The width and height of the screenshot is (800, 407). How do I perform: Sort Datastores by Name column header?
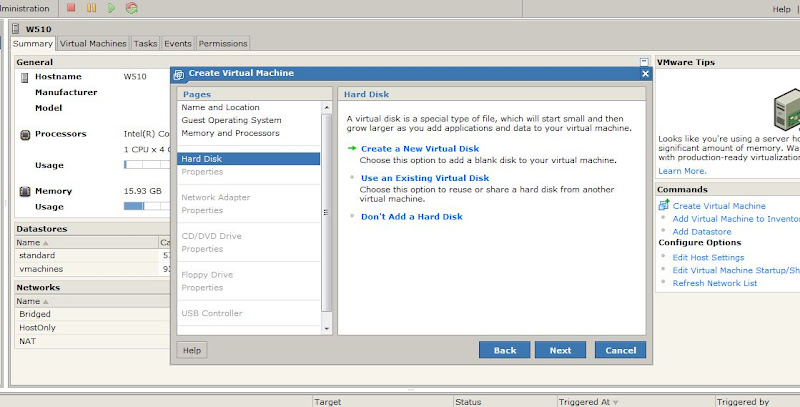point(87,243)
